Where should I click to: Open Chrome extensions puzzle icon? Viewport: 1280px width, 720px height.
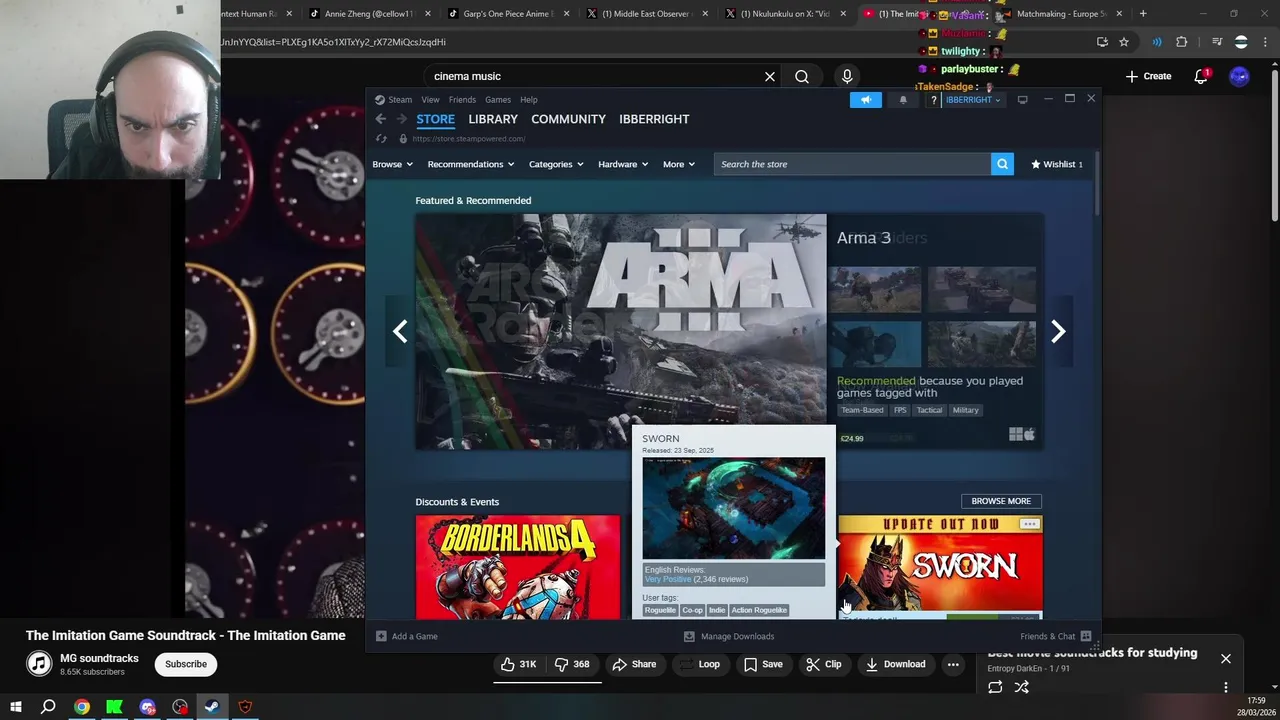coord(1181,42)
